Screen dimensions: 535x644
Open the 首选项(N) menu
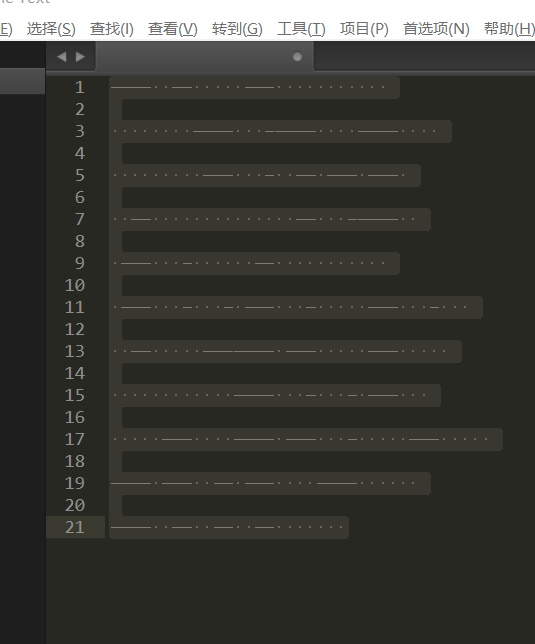[x=436, y=29]
